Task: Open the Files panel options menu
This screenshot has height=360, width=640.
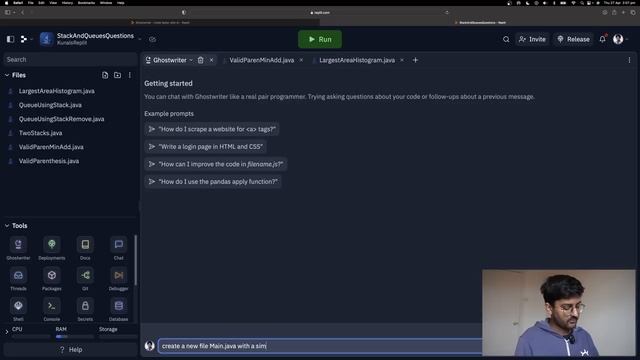Action: coord(130,75)
